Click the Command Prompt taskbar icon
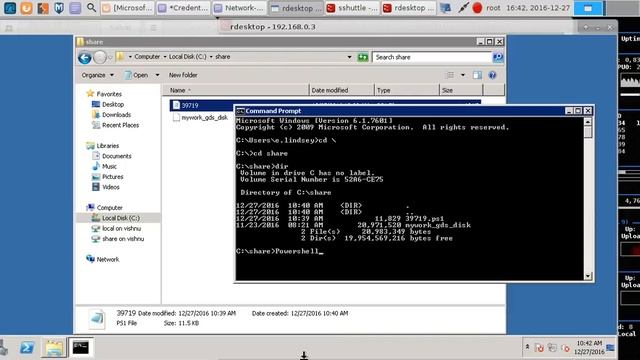Screen dimensions: 640x360 [x=80, y=348]
